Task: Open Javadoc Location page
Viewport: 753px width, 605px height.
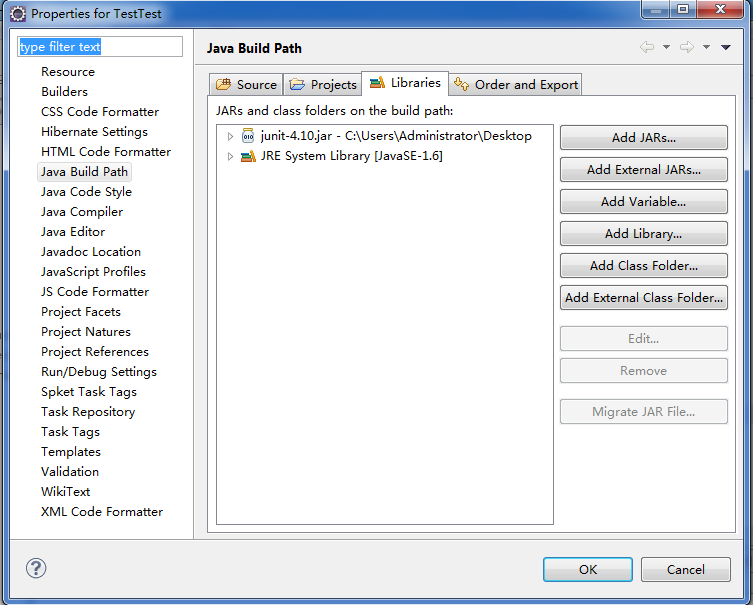Action: point(91,252)
